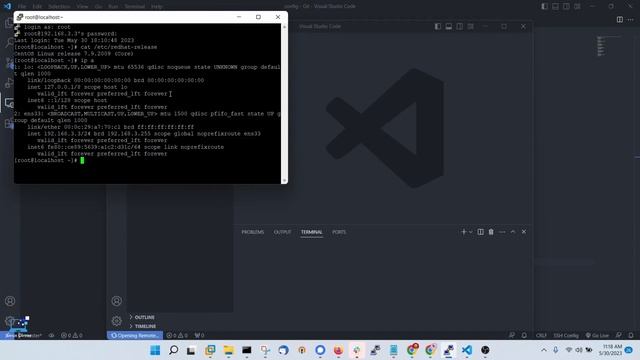This screenshot has width=640, height=360.
Task: Open Search in background VS Code activity bar
Action: click(9, 42)
